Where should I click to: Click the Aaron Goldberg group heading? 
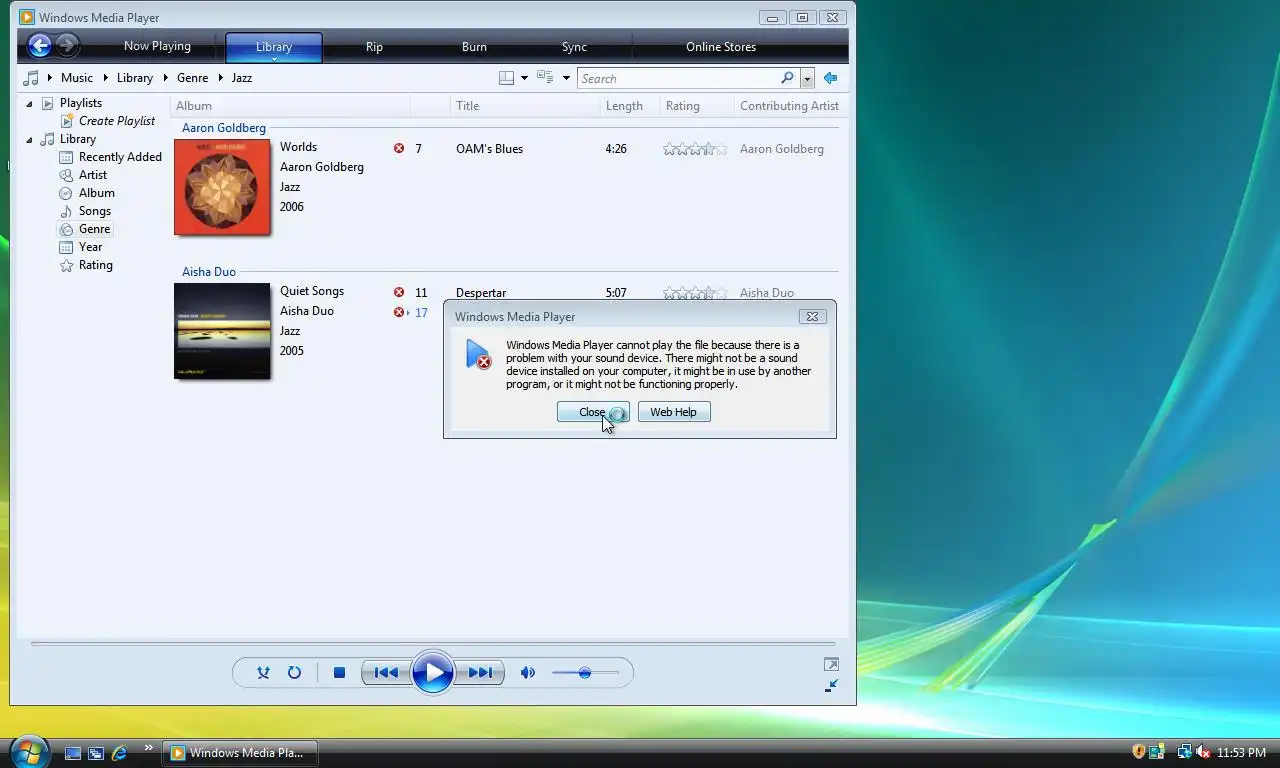(x=224, y=128)
